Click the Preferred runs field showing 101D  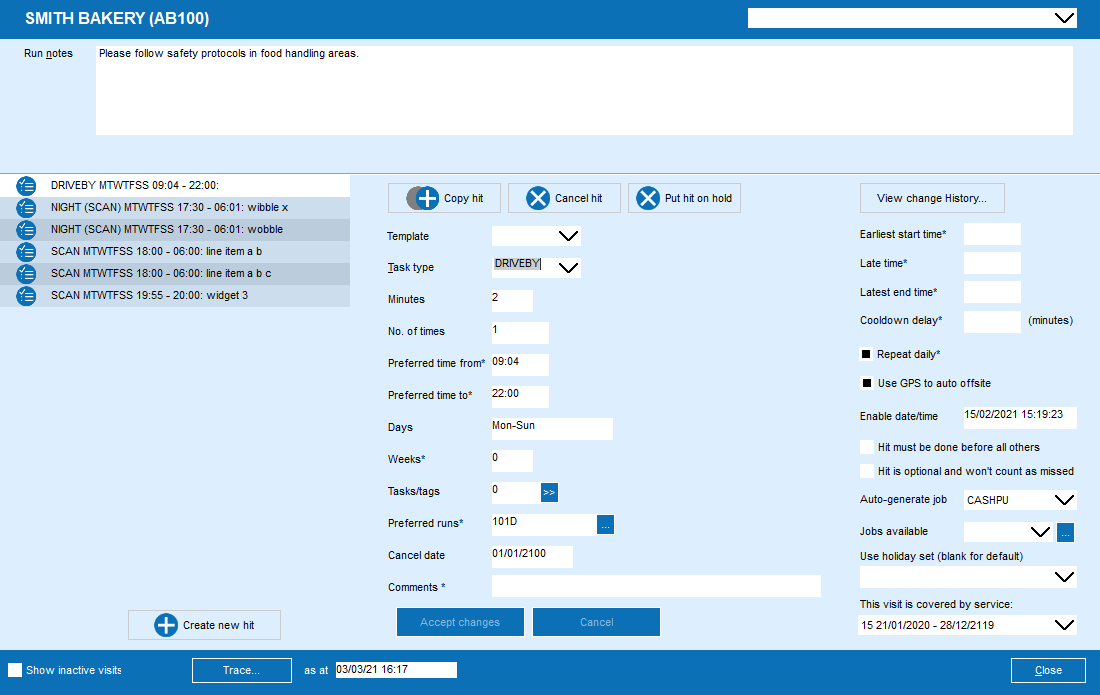point(544,525)
